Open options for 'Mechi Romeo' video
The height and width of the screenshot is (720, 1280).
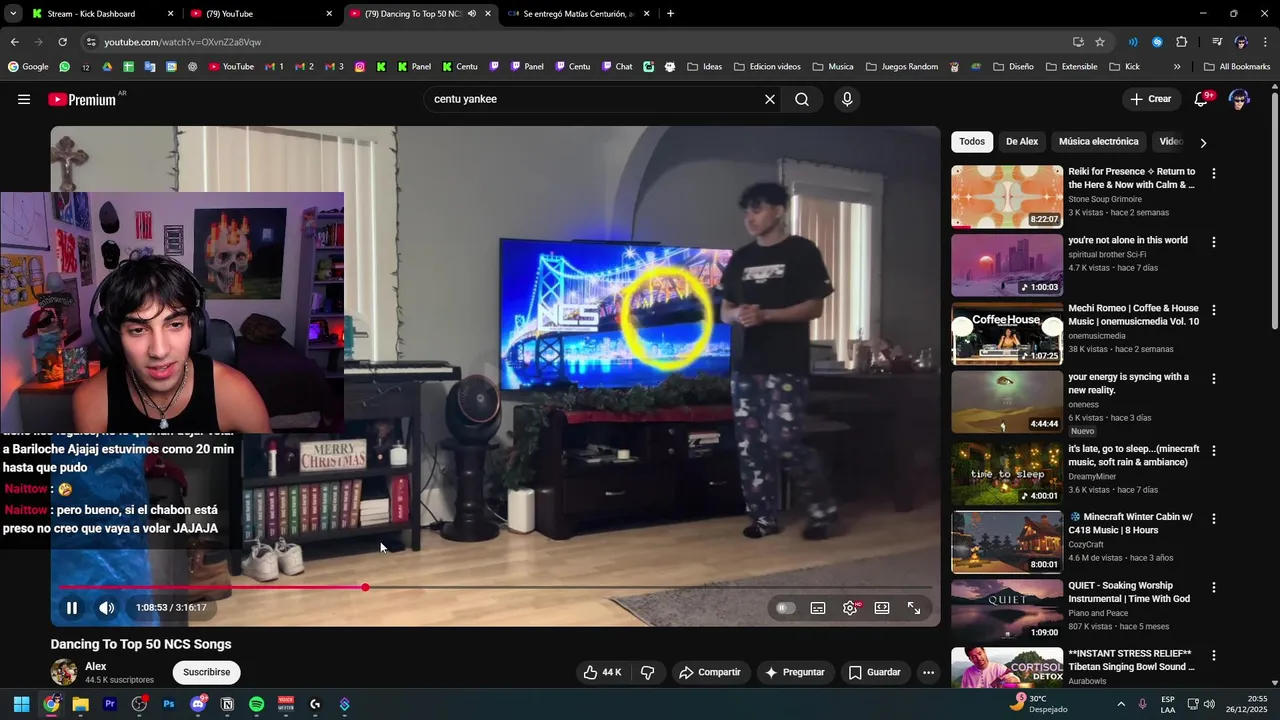click(1214, 310)
